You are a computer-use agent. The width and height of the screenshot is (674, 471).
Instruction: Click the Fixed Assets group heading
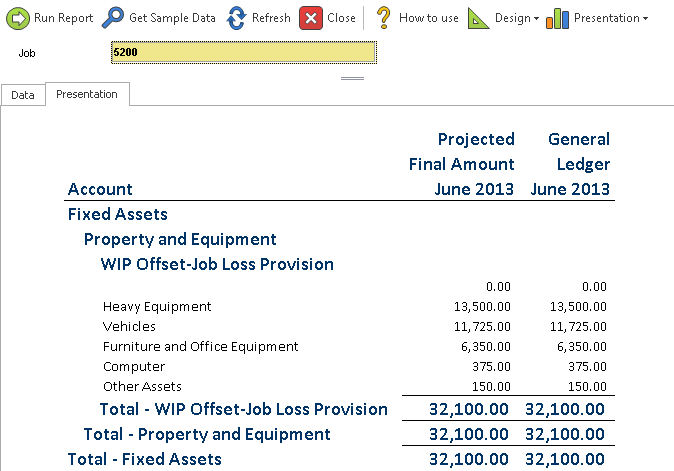click(x=118, y=214)
